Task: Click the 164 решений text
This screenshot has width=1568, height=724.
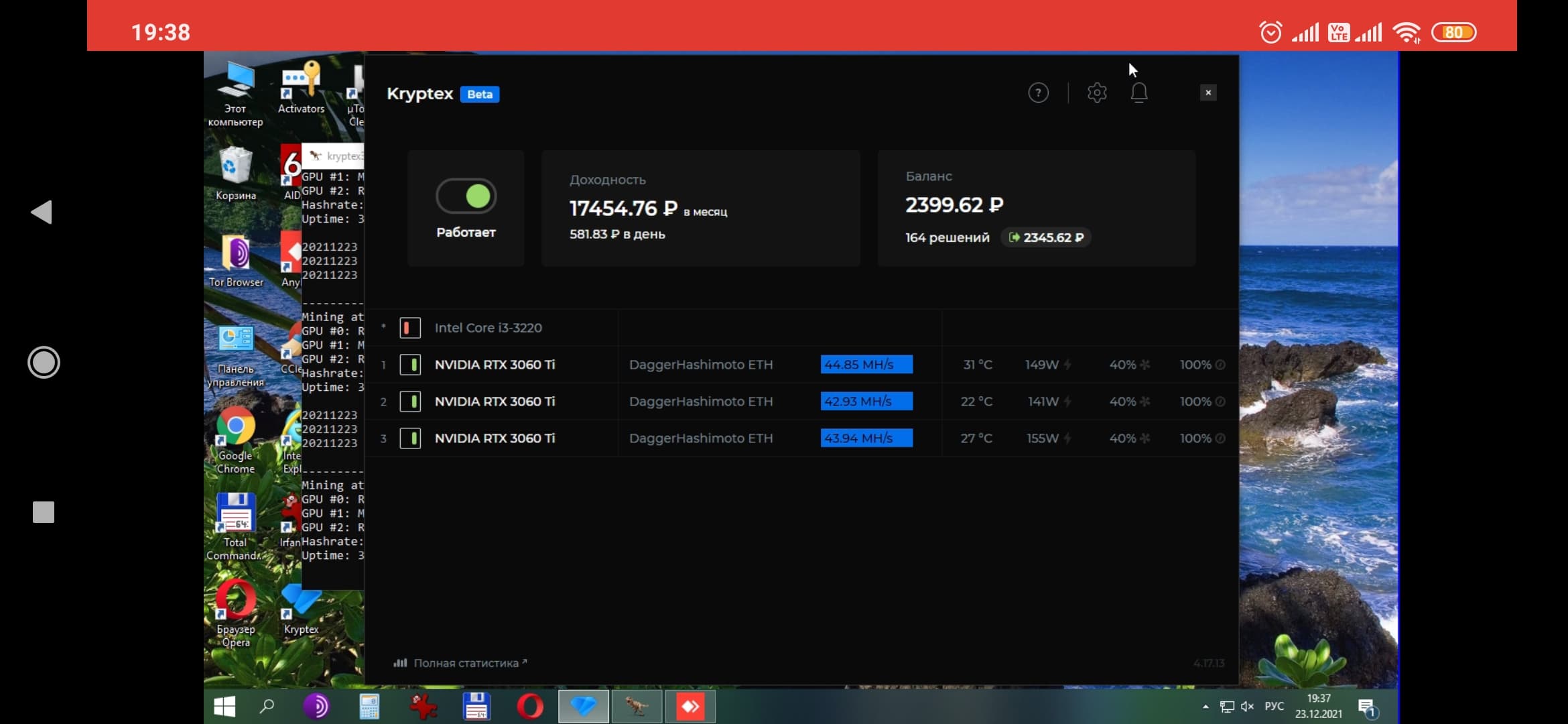Action: pyautogui.click(x=947, y=237)
